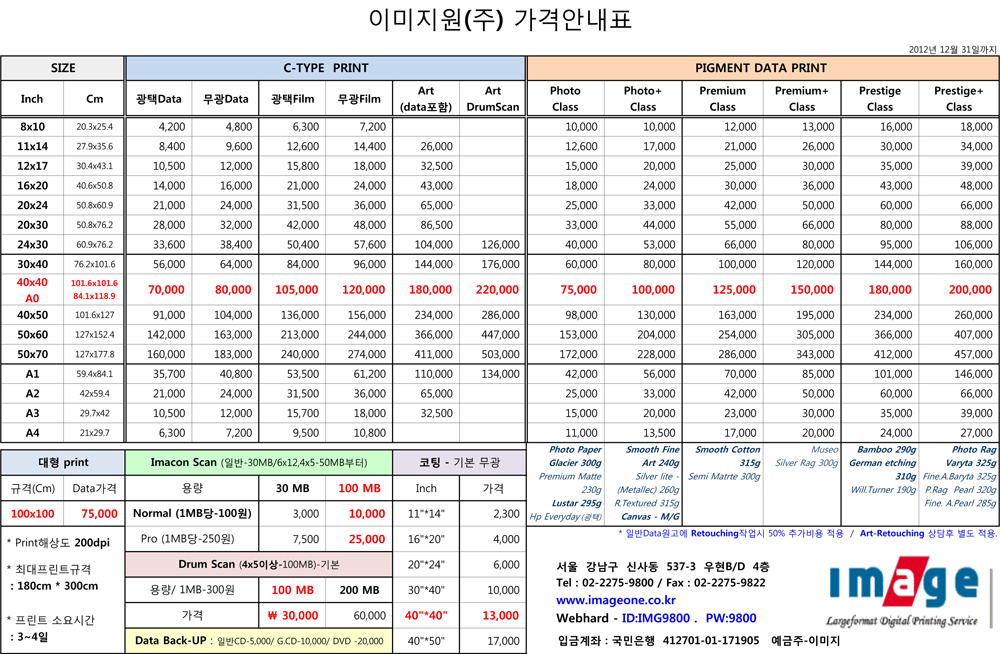Click the 200 MB Drum Scan column
This screenshot has width=1000, height=654.
(359, 590)
